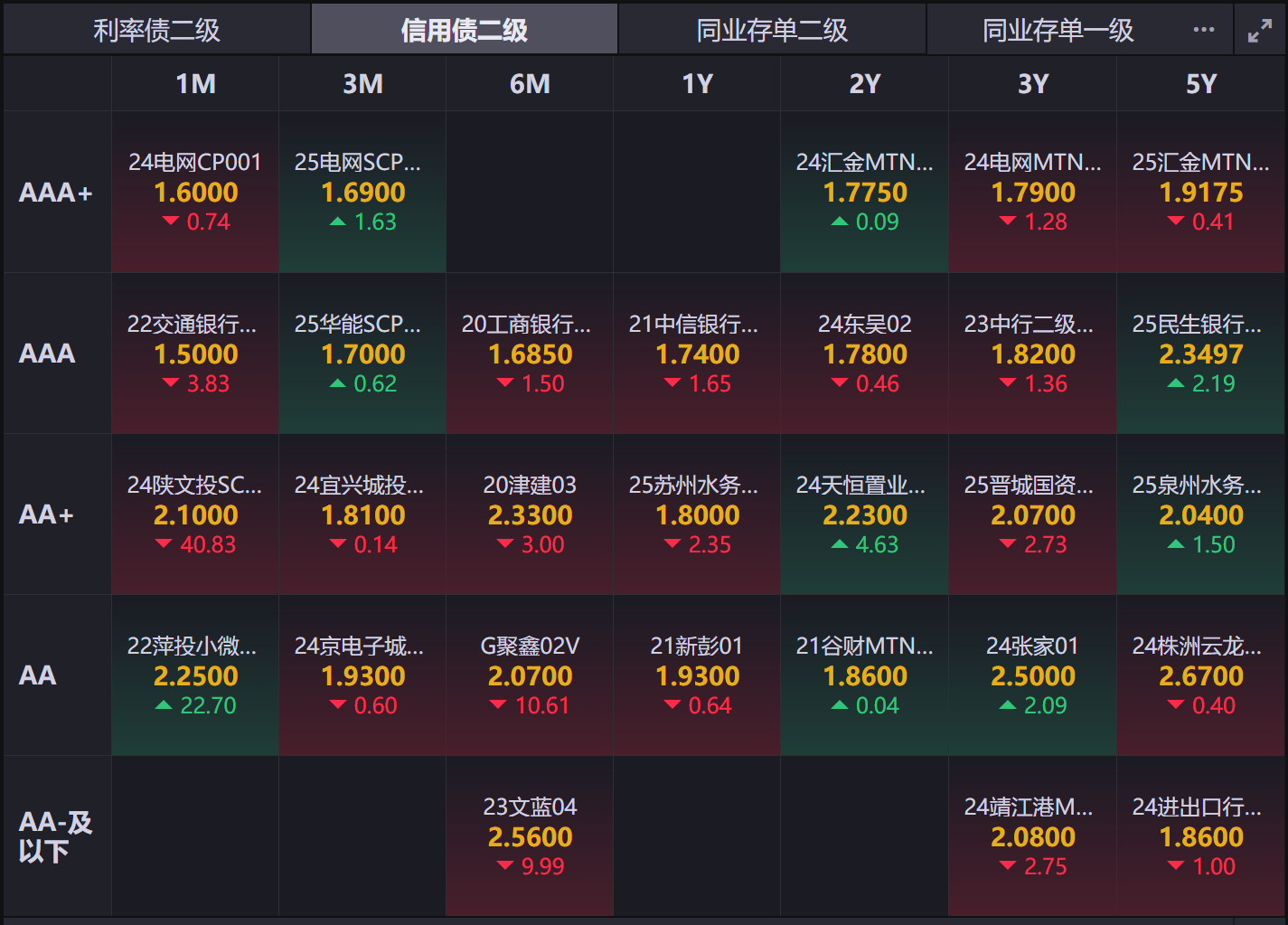The width and height of the screenshot is (1288, 925).
Task: Open the 22萍投小微 bond at 2.2500
Action: point(195,675)
